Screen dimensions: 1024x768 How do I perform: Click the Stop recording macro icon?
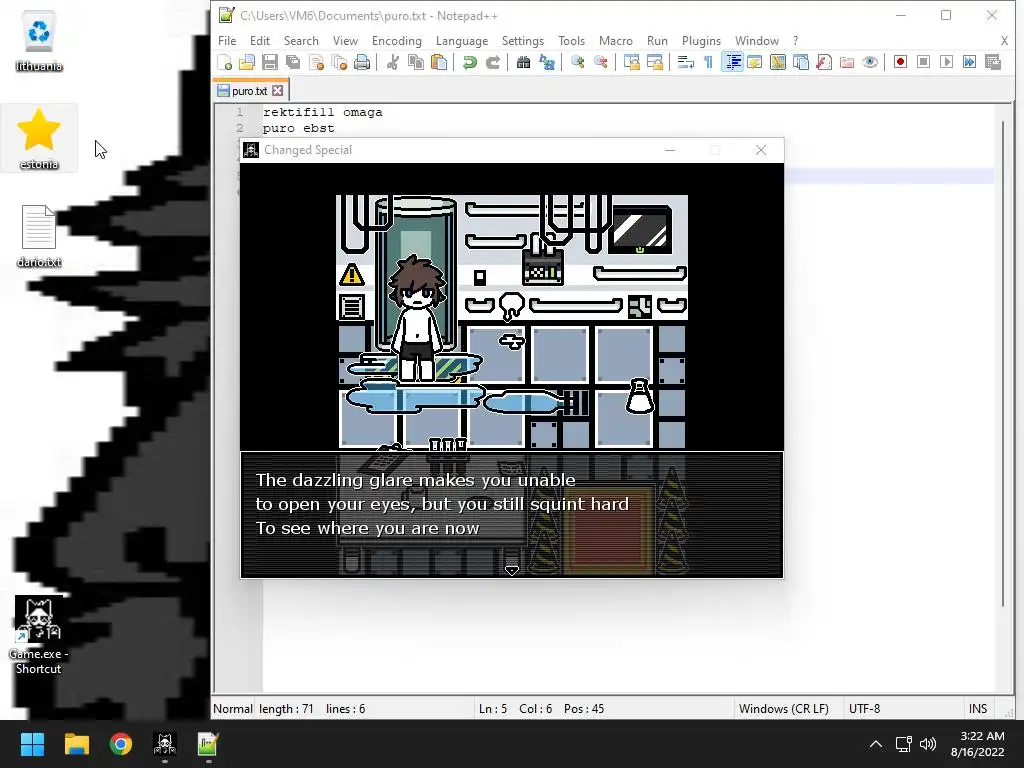923,62
